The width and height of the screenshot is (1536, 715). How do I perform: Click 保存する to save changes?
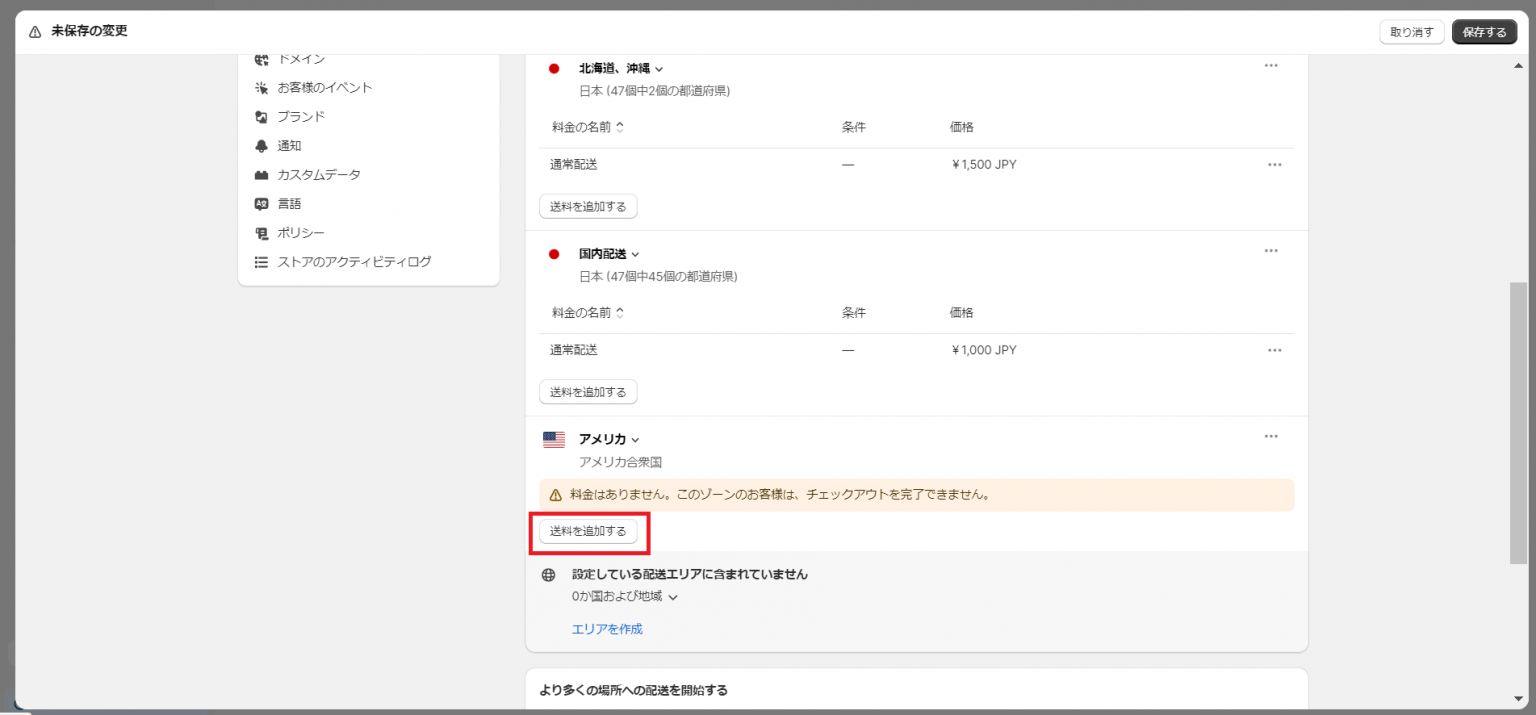point(1484,31)
